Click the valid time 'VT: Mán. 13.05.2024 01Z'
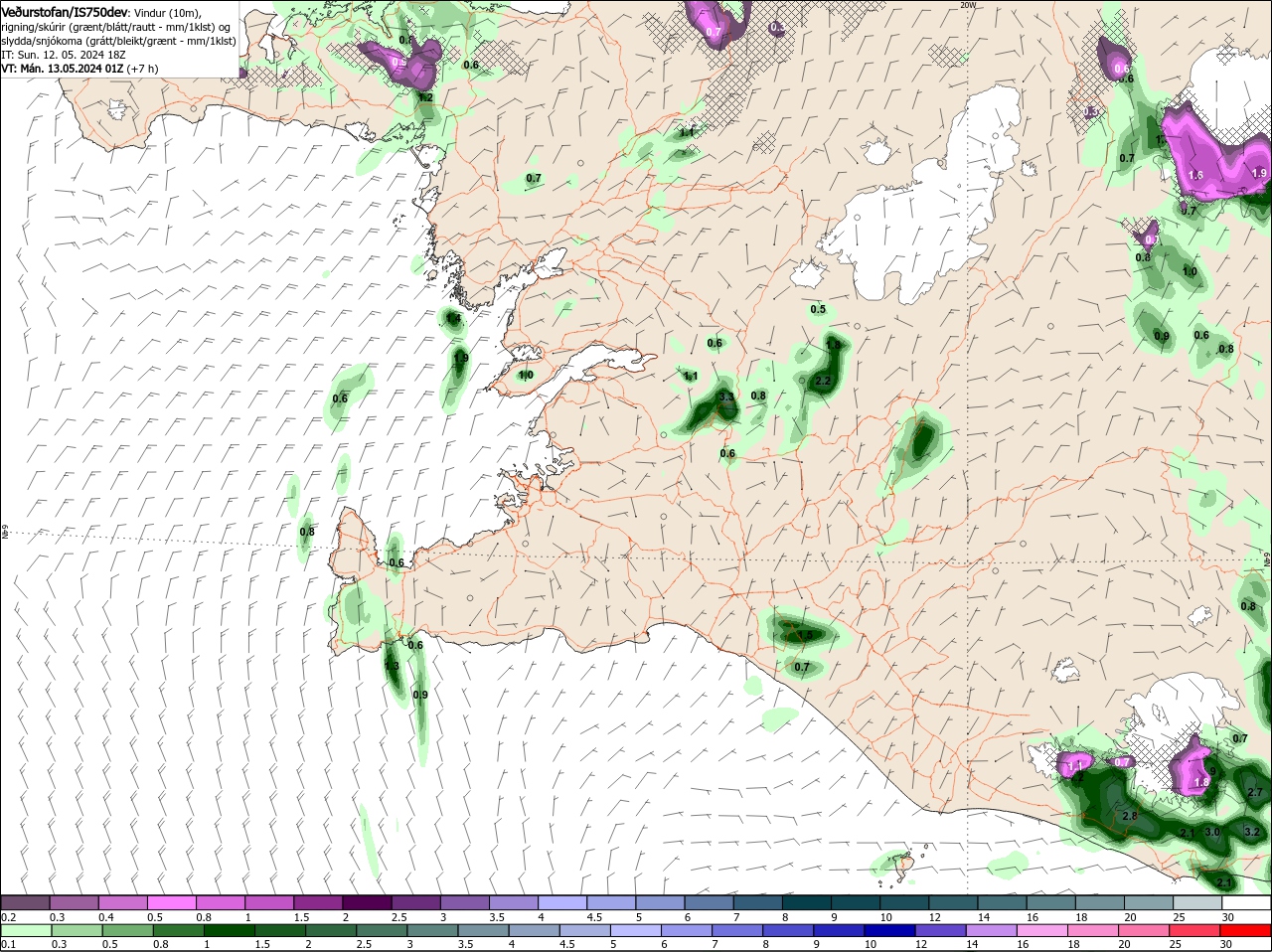The image size is (1272, 952). pos(63,69)
